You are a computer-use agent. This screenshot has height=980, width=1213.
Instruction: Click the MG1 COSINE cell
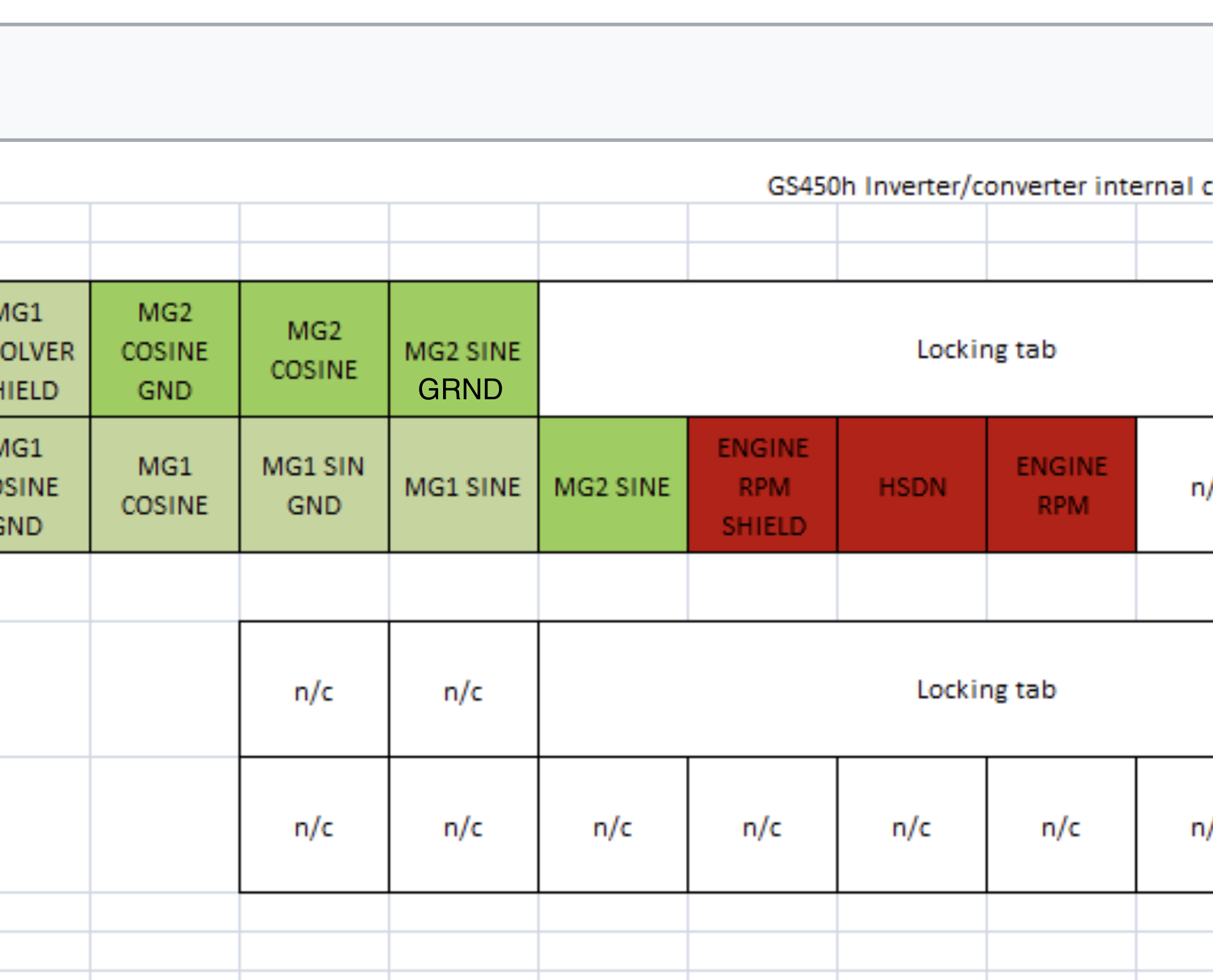(x=165, y=485)
